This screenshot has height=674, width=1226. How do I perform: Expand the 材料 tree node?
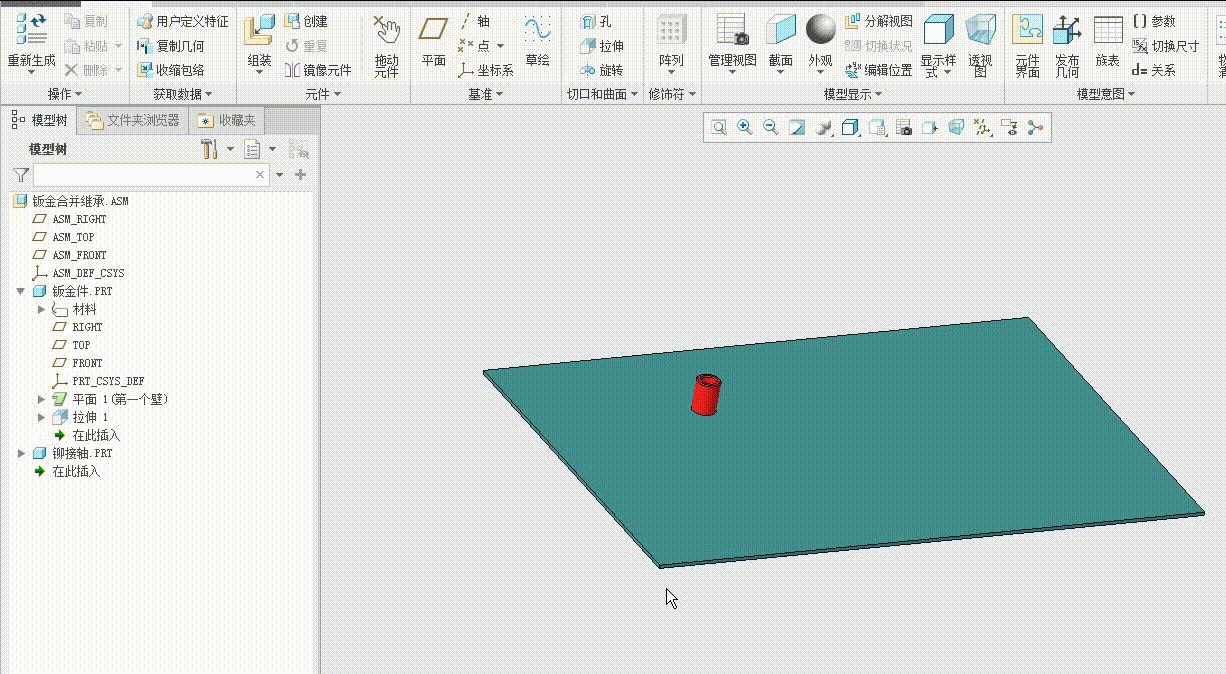[41, 310]
